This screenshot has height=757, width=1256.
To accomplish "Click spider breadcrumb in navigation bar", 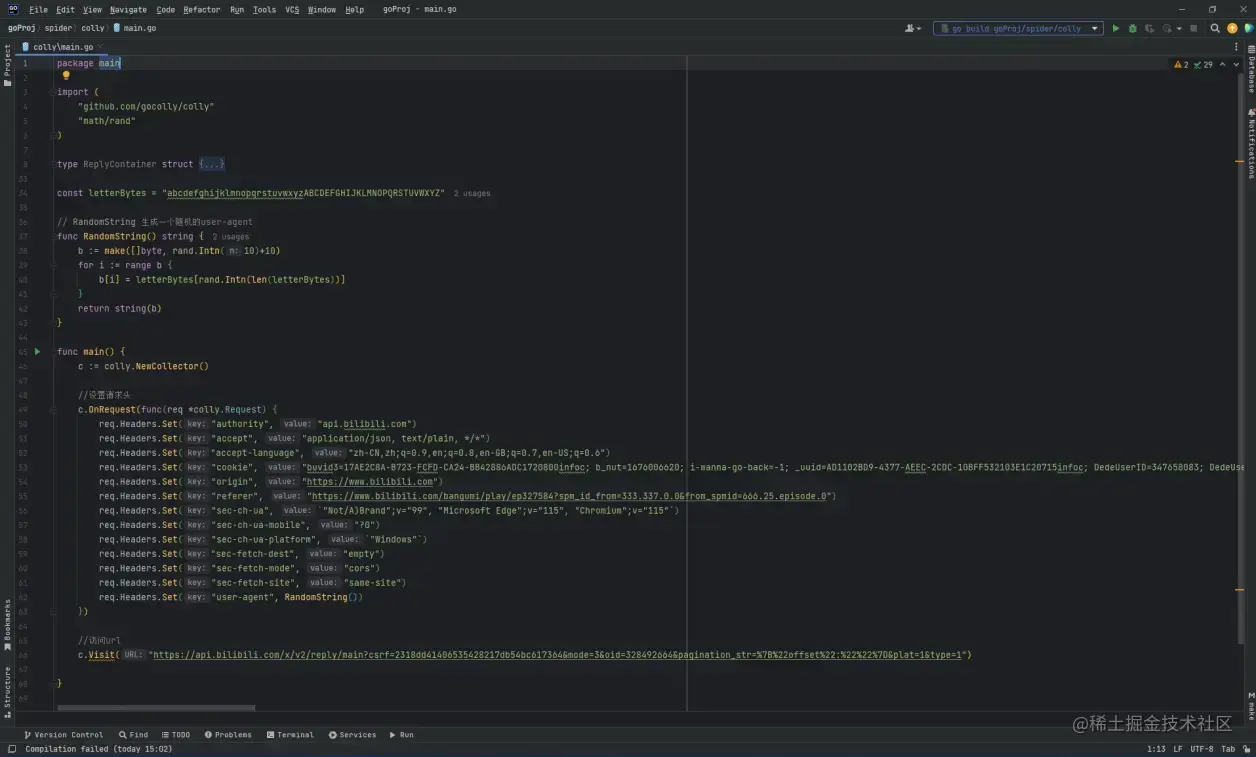I will click(x=58, y=28).
